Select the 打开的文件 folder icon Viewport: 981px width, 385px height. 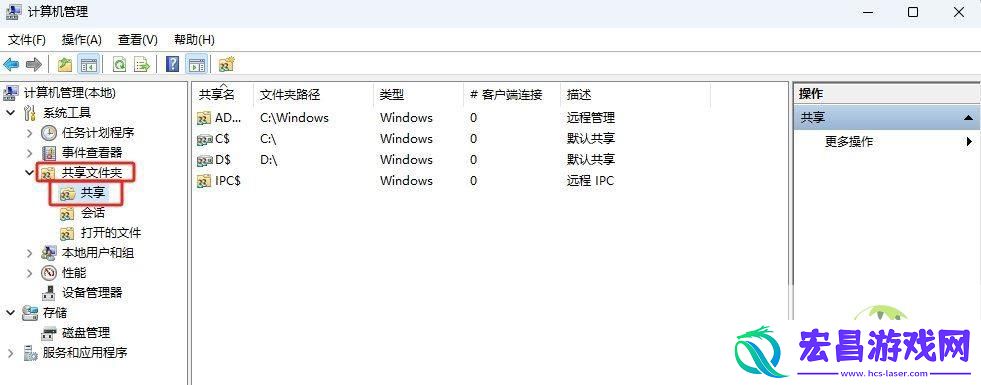pos(68,234)
